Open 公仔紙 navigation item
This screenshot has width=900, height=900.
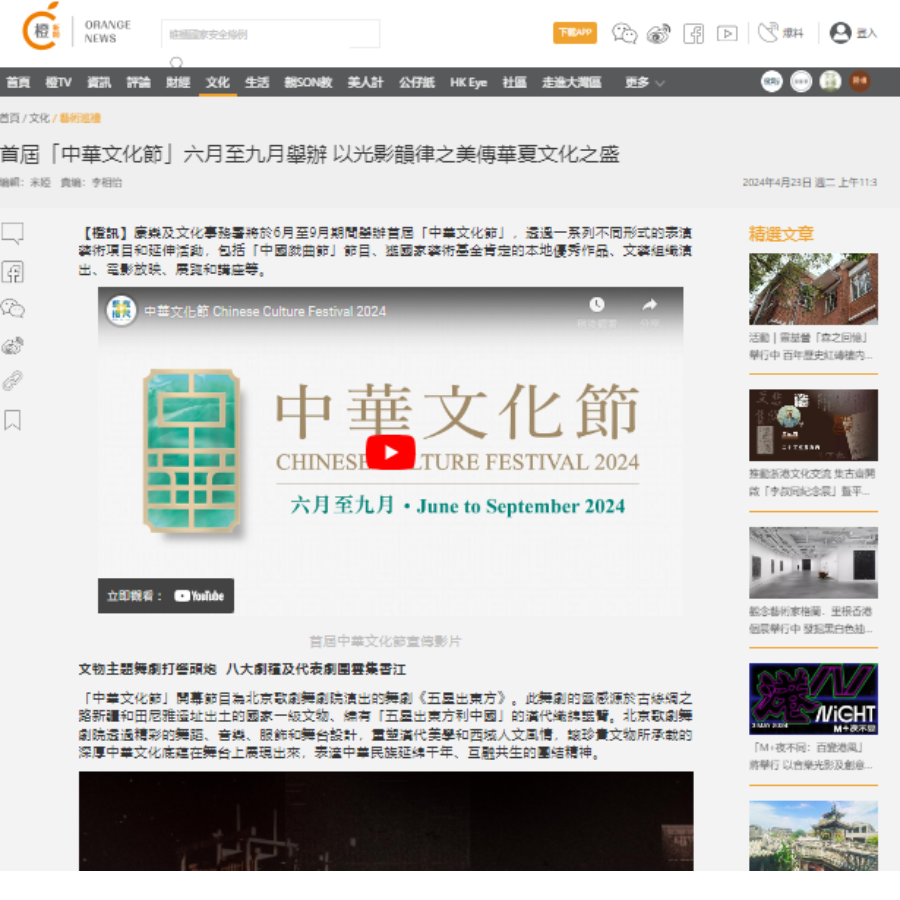click(x=417, y=83)
